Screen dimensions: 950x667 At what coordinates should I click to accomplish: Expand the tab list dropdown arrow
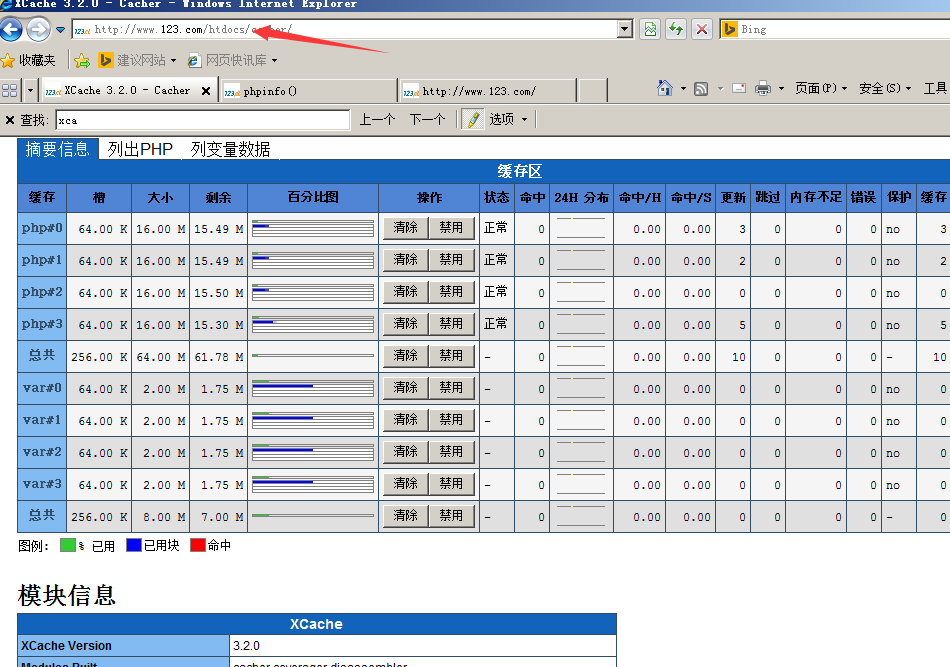tap(30, 91)
